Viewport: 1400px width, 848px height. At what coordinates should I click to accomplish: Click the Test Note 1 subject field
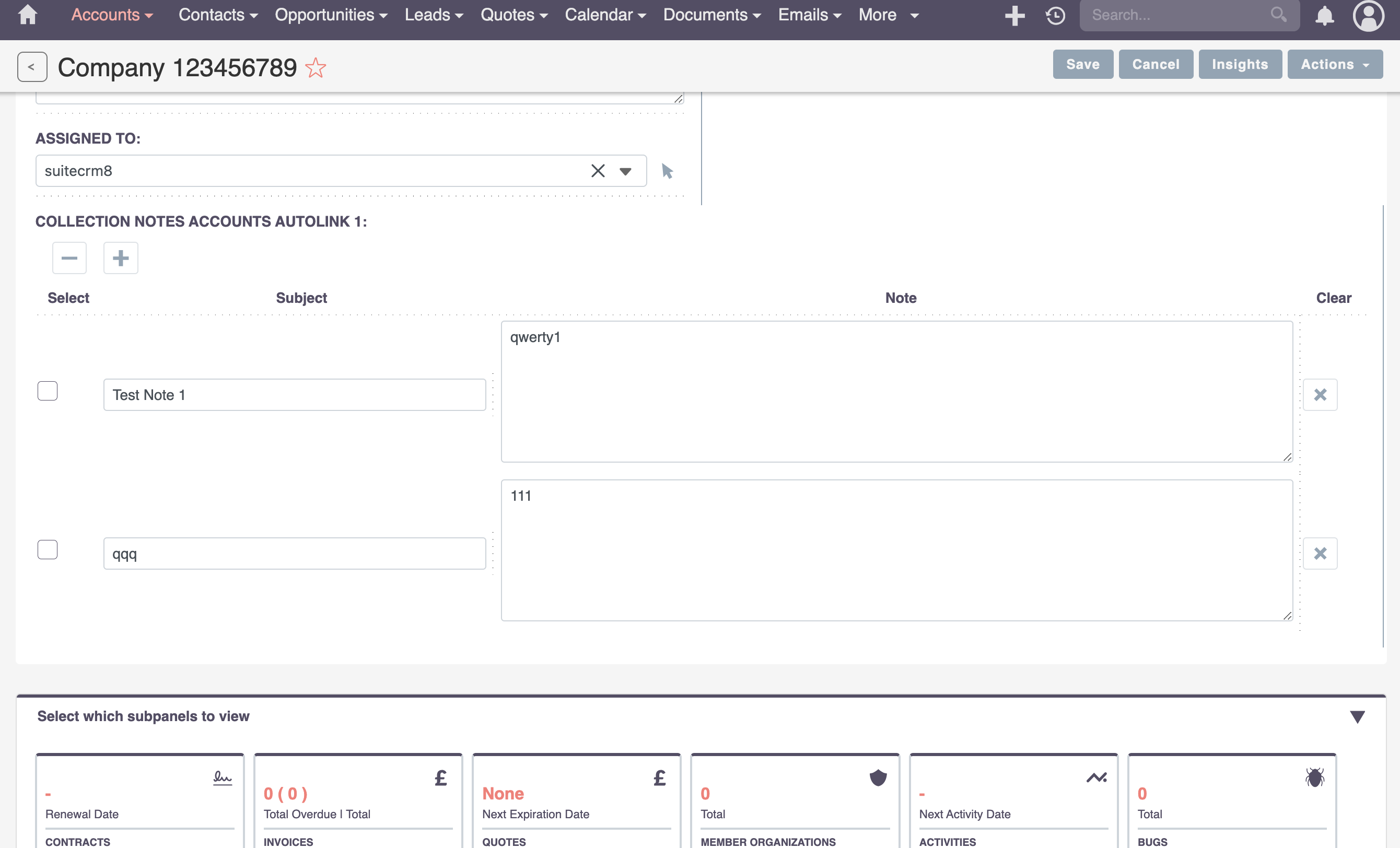point(294,395)
